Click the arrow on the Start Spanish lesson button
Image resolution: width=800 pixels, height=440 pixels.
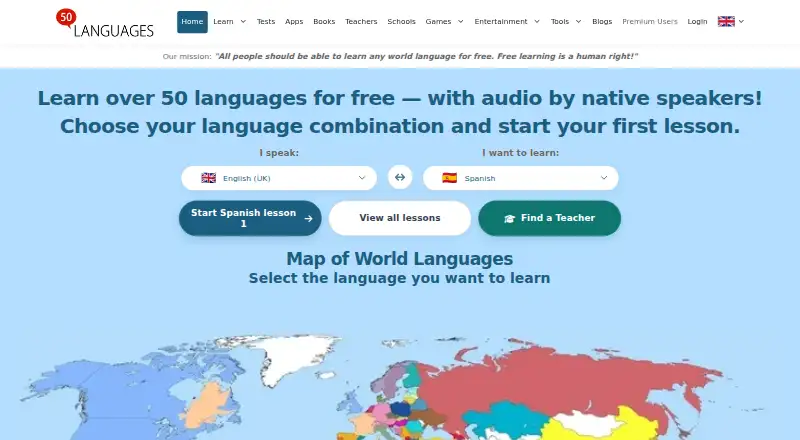tap(308, 218)
